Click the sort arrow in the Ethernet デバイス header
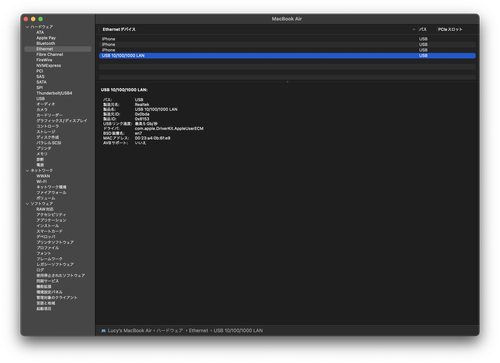The width and height of the screenshot is (500, 363). (414, 29)
